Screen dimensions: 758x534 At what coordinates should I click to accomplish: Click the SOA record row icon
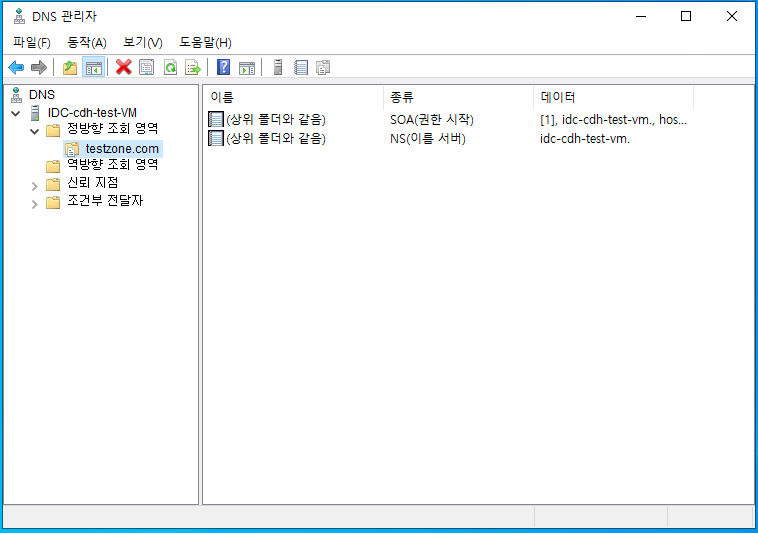click(x=216, y=119)
